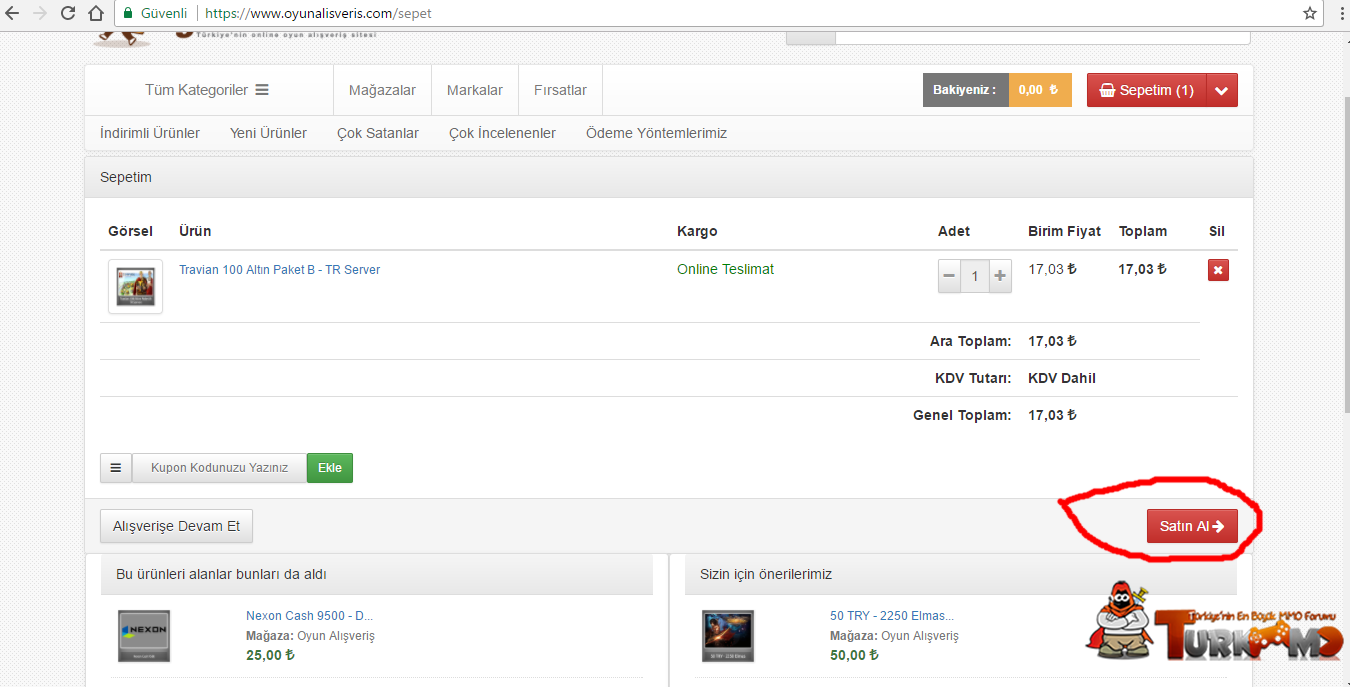This screenshot has width=1350, height=687.
Task: Click the Nexon product thumbnail
Action: (x=144, y=636)
